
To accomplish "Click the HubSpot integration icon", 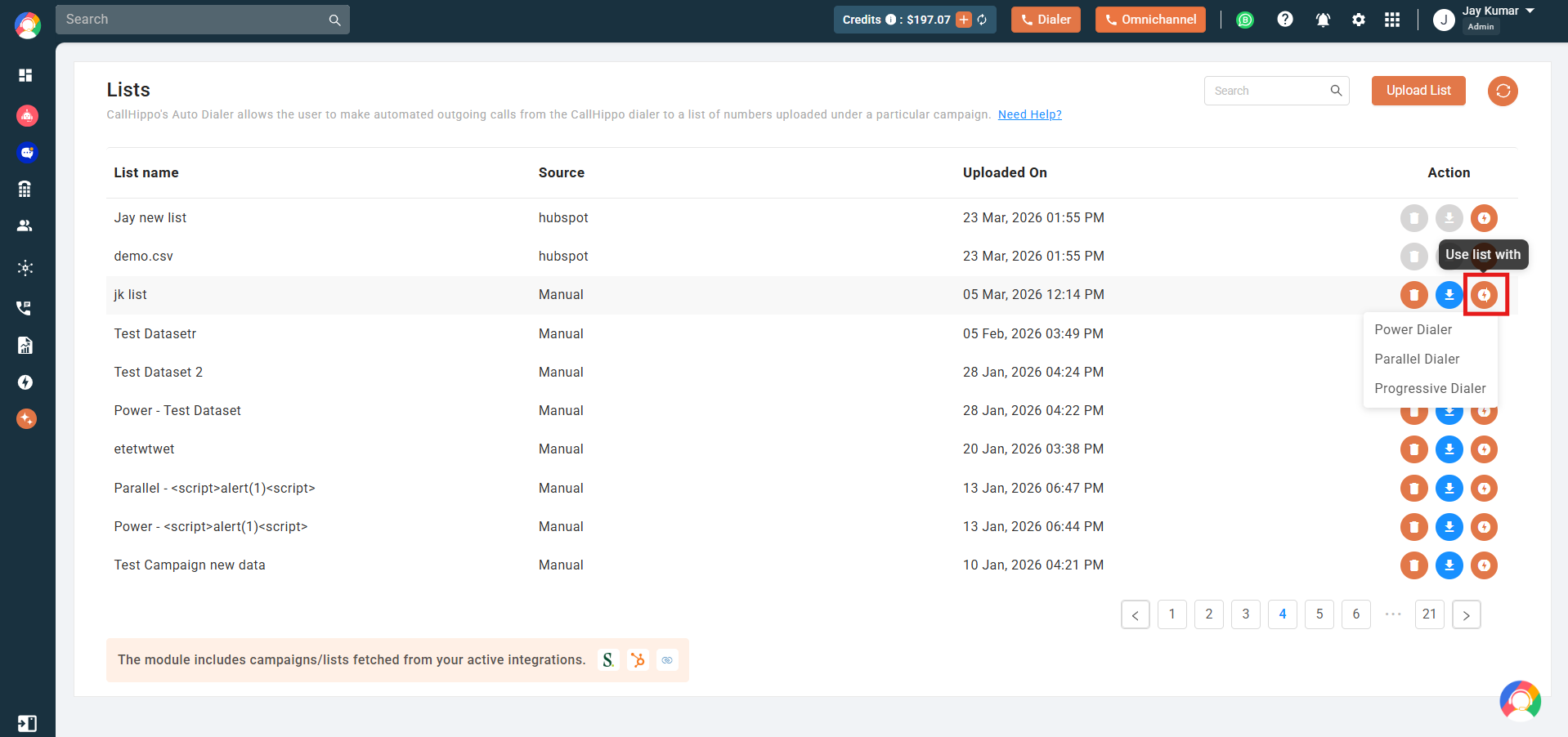I will click(x=638, y=660).
